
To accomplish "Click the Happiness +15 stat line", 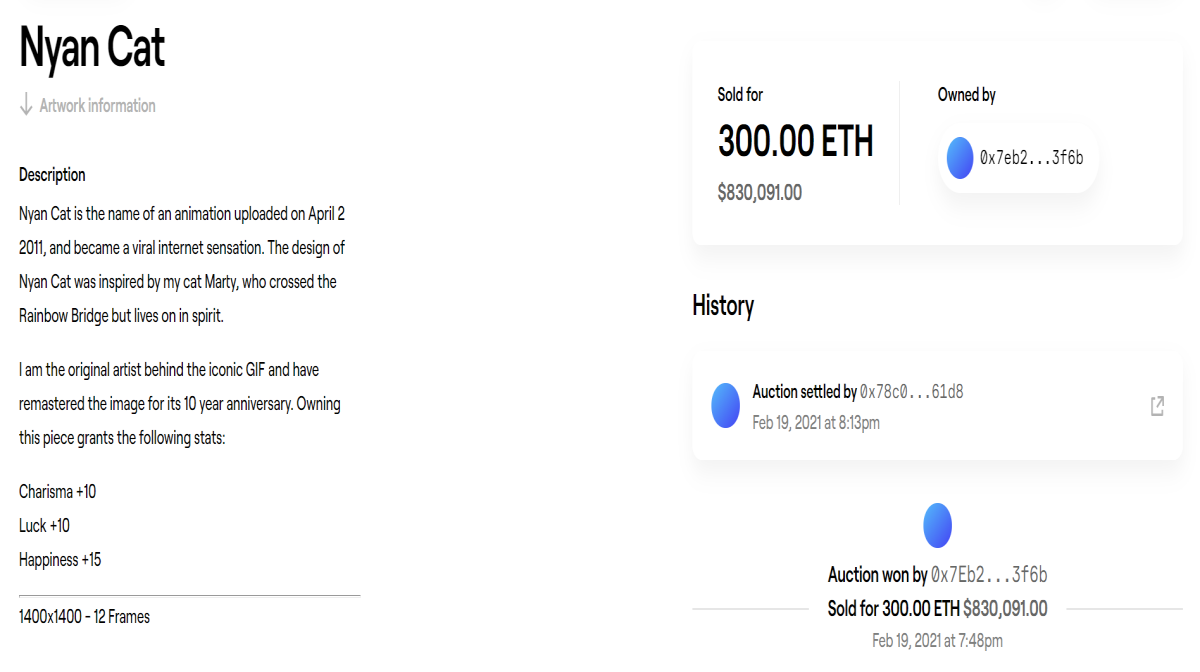I will point(60,560).
